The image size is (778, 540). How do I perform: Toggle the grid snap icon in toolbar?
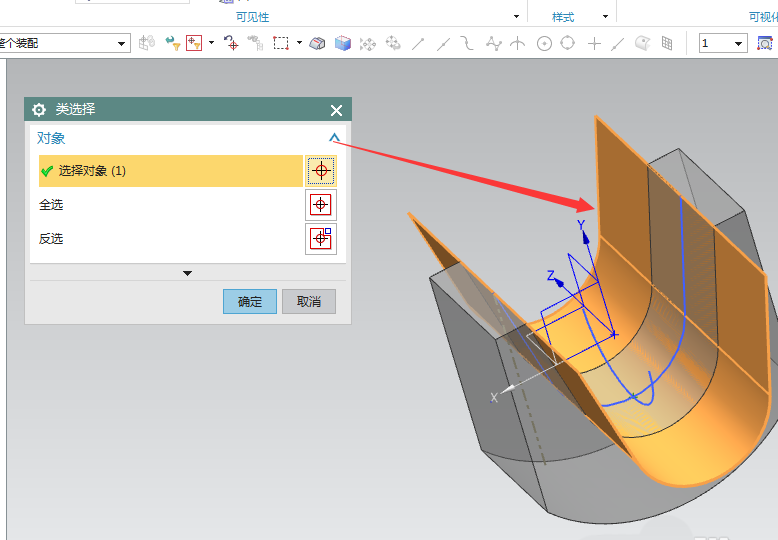coord(667,43)
